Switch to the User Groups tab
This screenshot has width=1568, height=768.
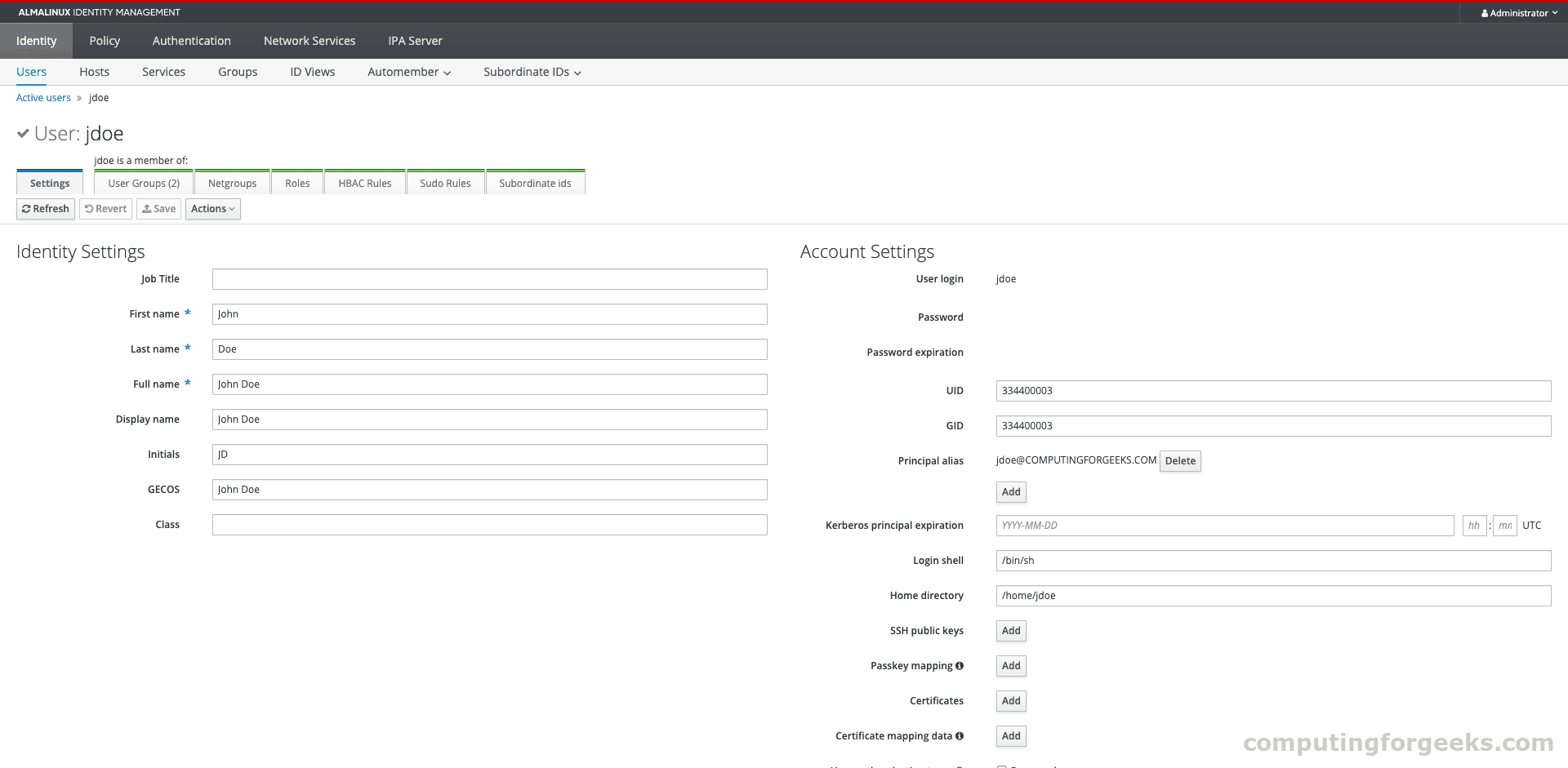tap(143, 183)
